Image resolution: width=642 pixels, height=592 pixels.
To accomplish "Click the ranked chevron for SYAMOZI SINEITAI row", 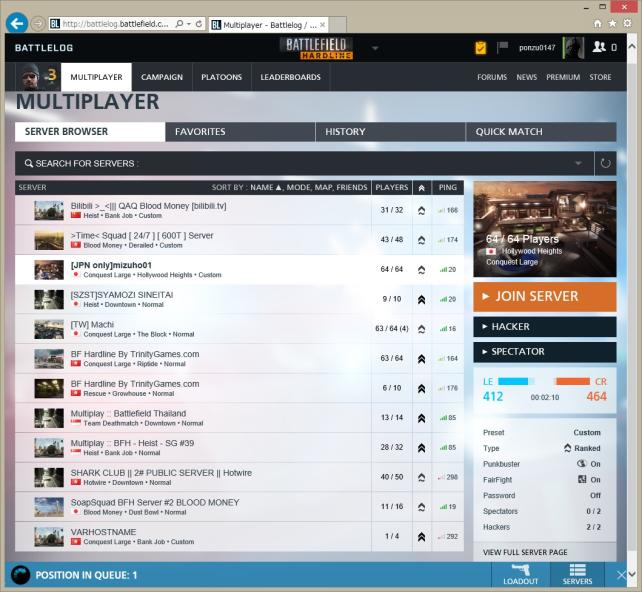I will [421, 299].
